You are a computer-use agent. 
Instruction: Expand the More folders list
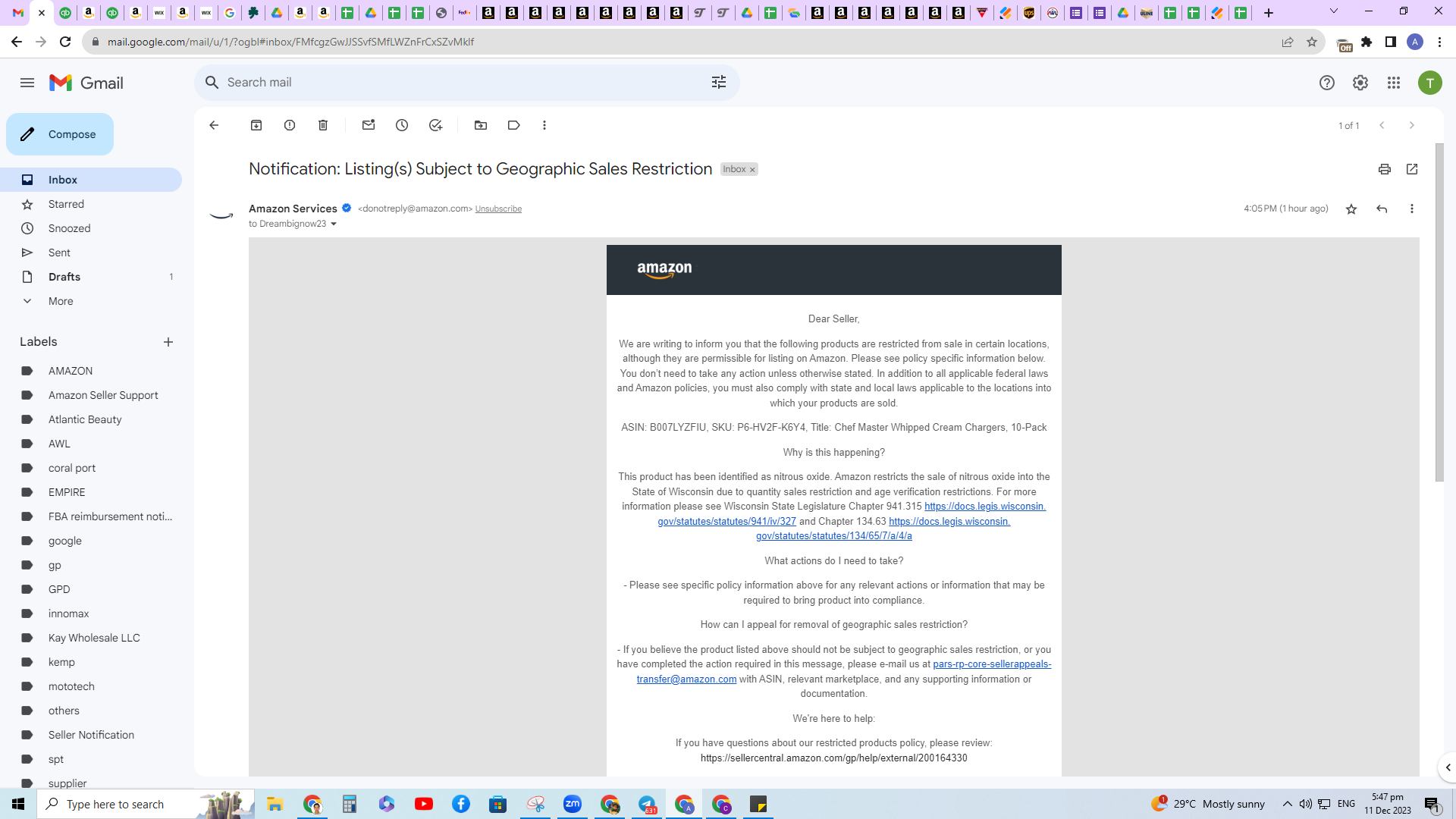pos(91,301)
